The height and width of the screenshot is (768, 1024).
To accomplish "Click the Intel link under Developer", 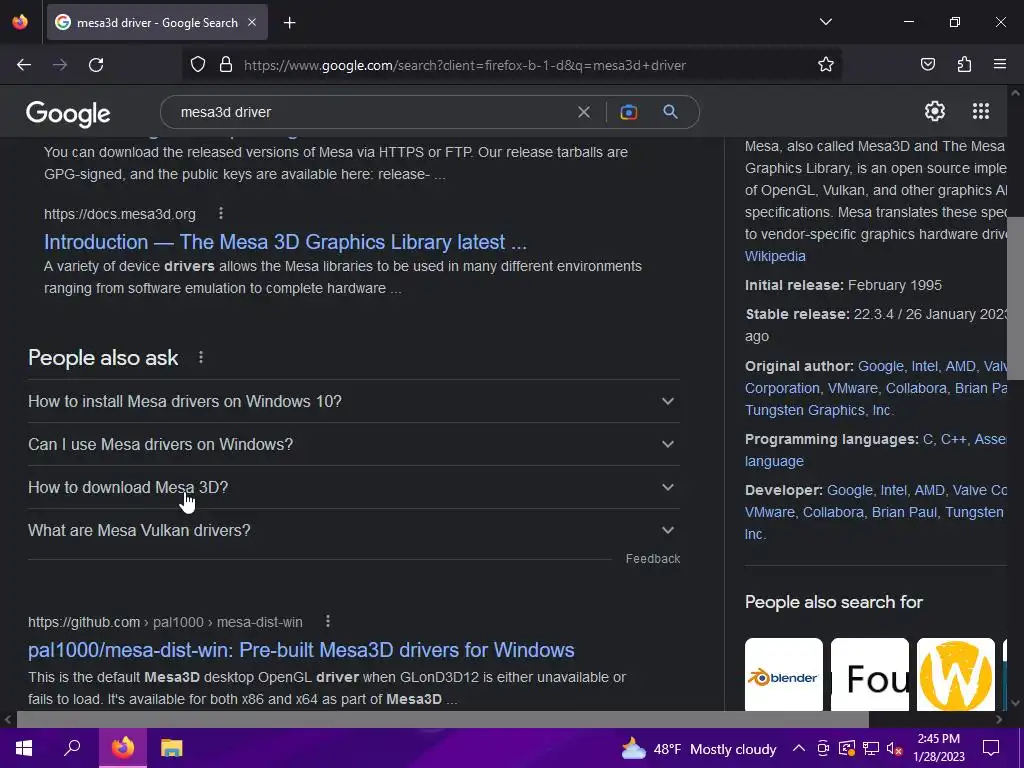I will pos(893,490).
